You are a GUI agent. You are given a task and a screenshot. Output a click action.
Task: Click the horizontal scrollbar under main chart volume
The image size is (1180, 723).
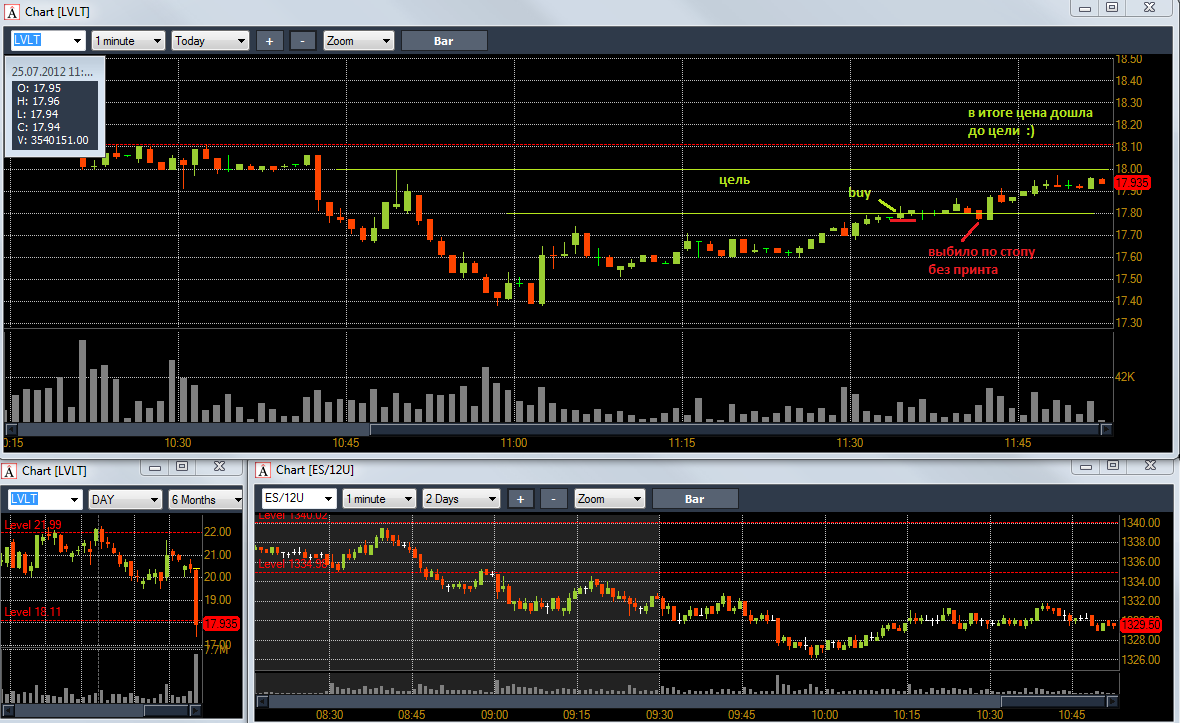tap(558, 430)
